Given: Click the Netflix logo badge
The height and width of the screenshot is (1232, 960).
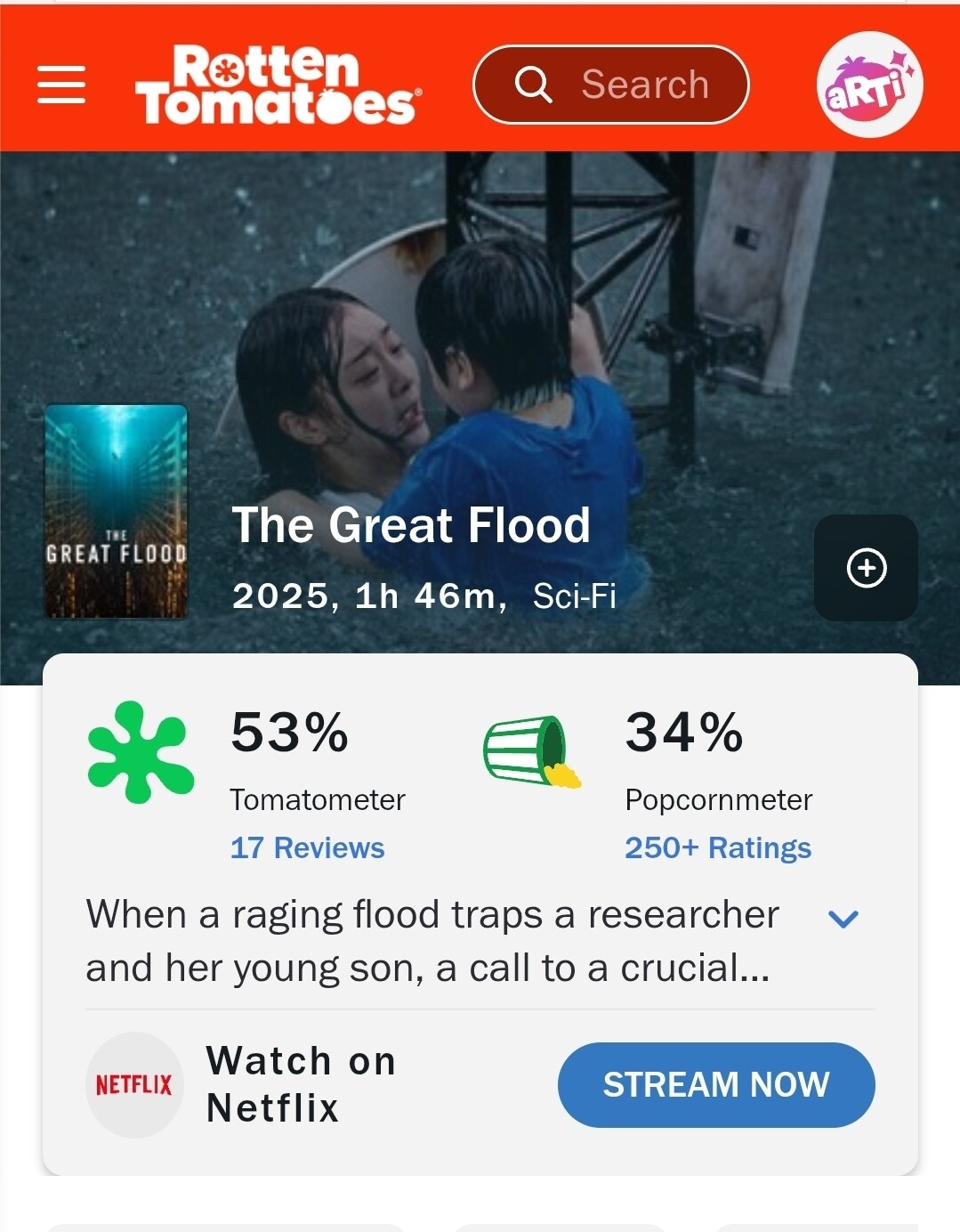Looking at the screenshot, I should pos(134,1084).
